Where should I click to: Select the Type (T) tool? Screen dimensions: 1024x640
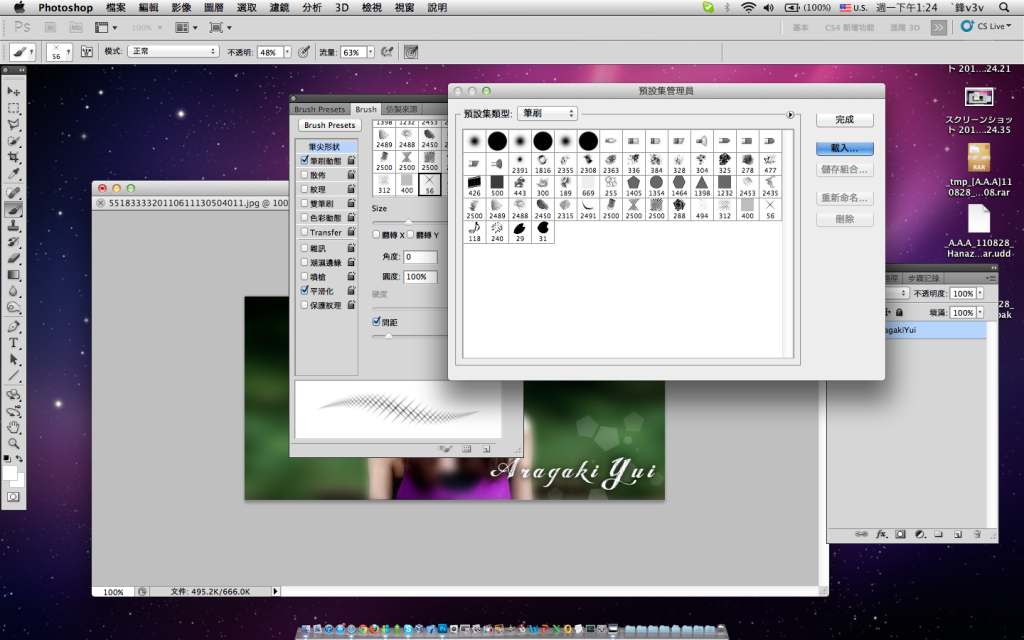point(14,343)
